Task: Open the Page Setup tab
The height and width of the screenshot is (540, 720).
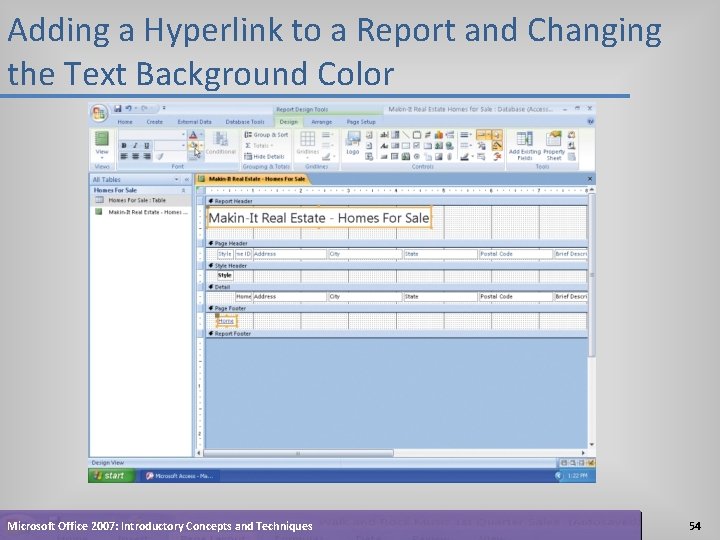Action: pos(361,122)
